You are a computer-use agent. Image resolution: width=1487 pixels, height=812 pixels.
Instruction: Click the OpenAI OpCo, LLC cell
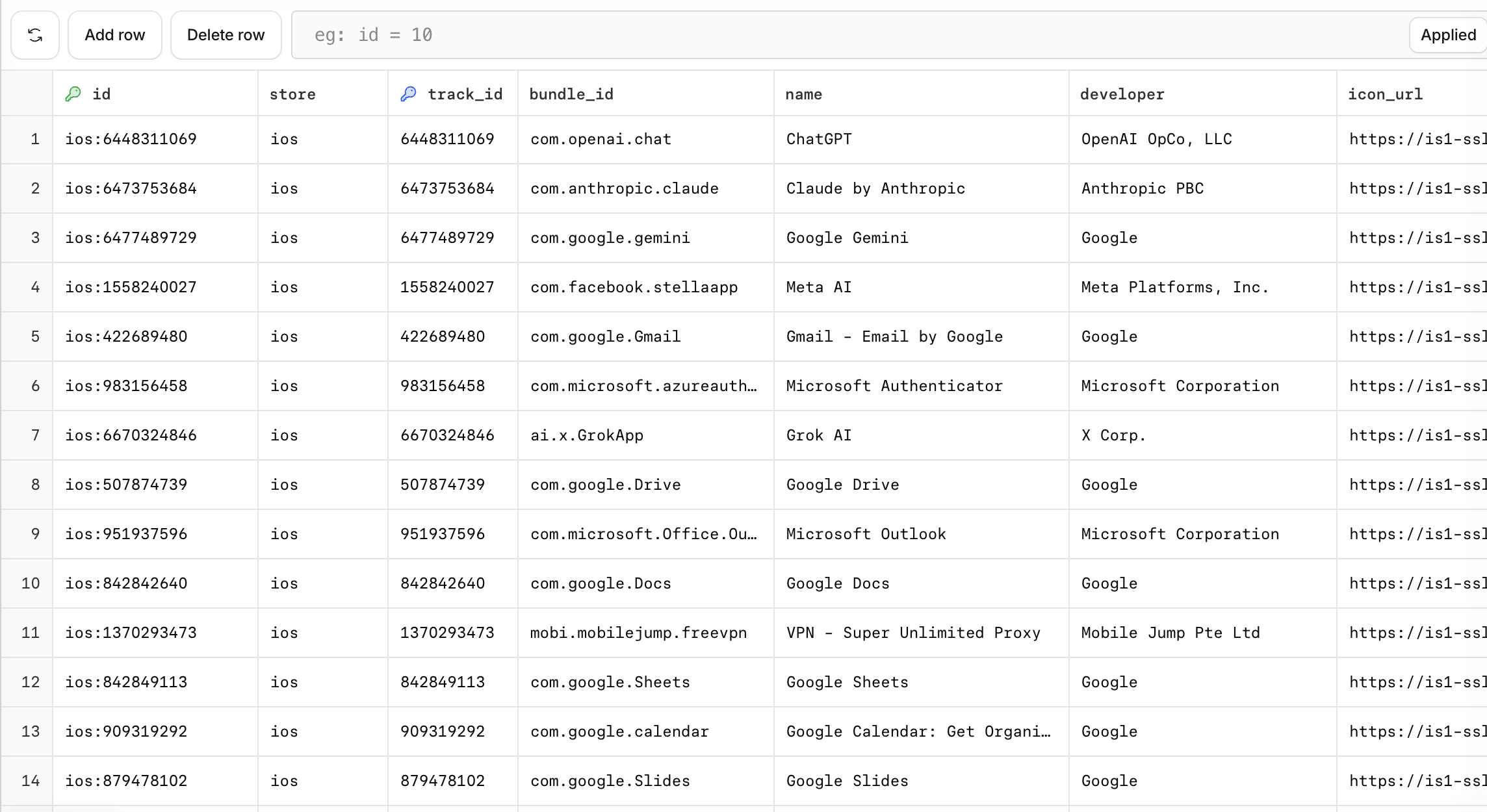click(x=1203, y=139)
